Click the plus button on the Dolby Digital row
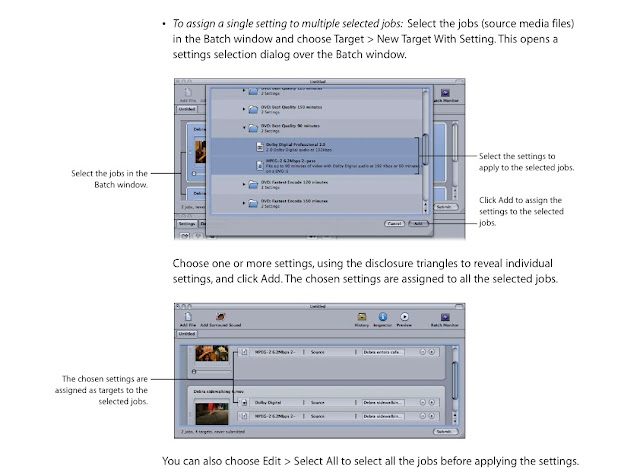 (x=431, y=402)
